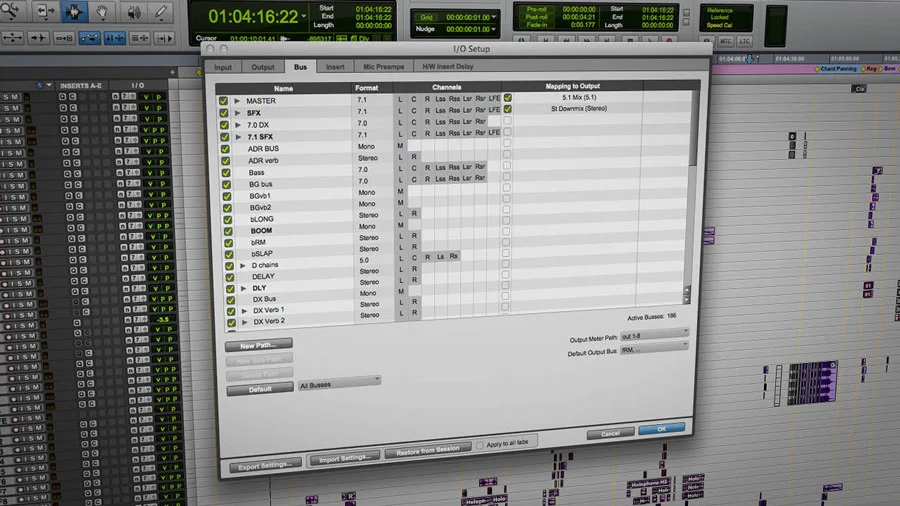900x506 pixels.
Task: Click the arrow-bar play toolbar icon
Action: point(165,38)
